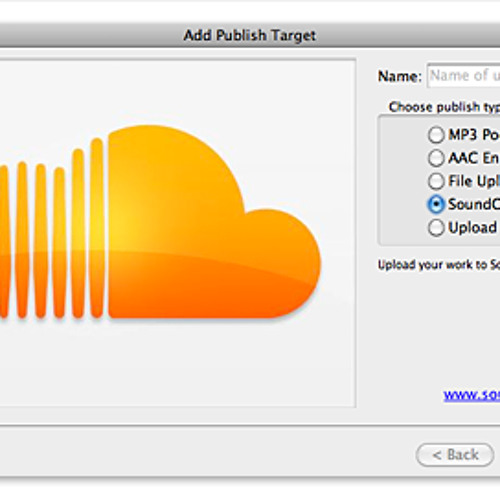Click the selected SoundCloud radio button
The image size is (500, 500).
tap(436, 204)
